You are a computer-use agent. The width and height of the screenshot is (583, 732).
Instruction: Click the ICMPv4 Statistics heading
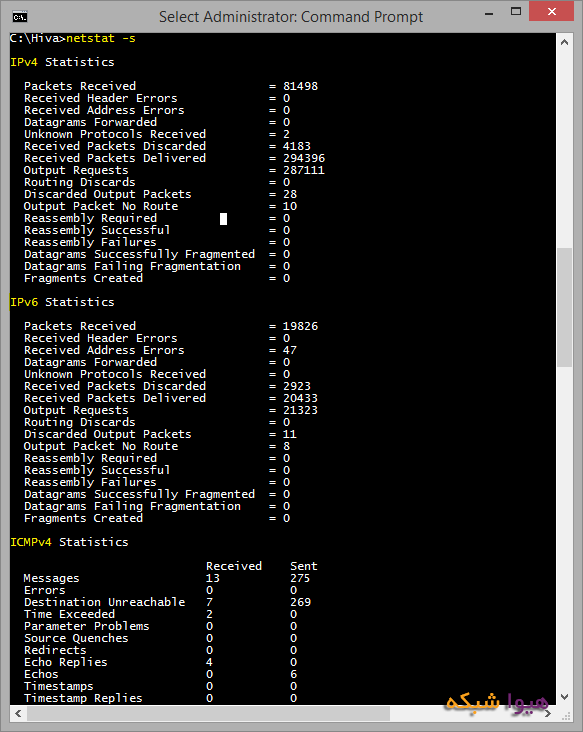pyautogui.click(x=69, y=542)
